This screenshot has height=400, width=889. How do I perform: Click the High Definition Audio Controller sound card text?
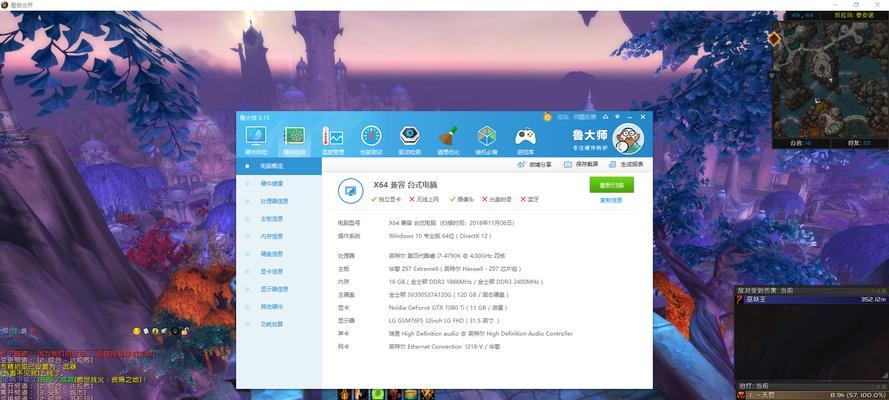tap(481, 334)
